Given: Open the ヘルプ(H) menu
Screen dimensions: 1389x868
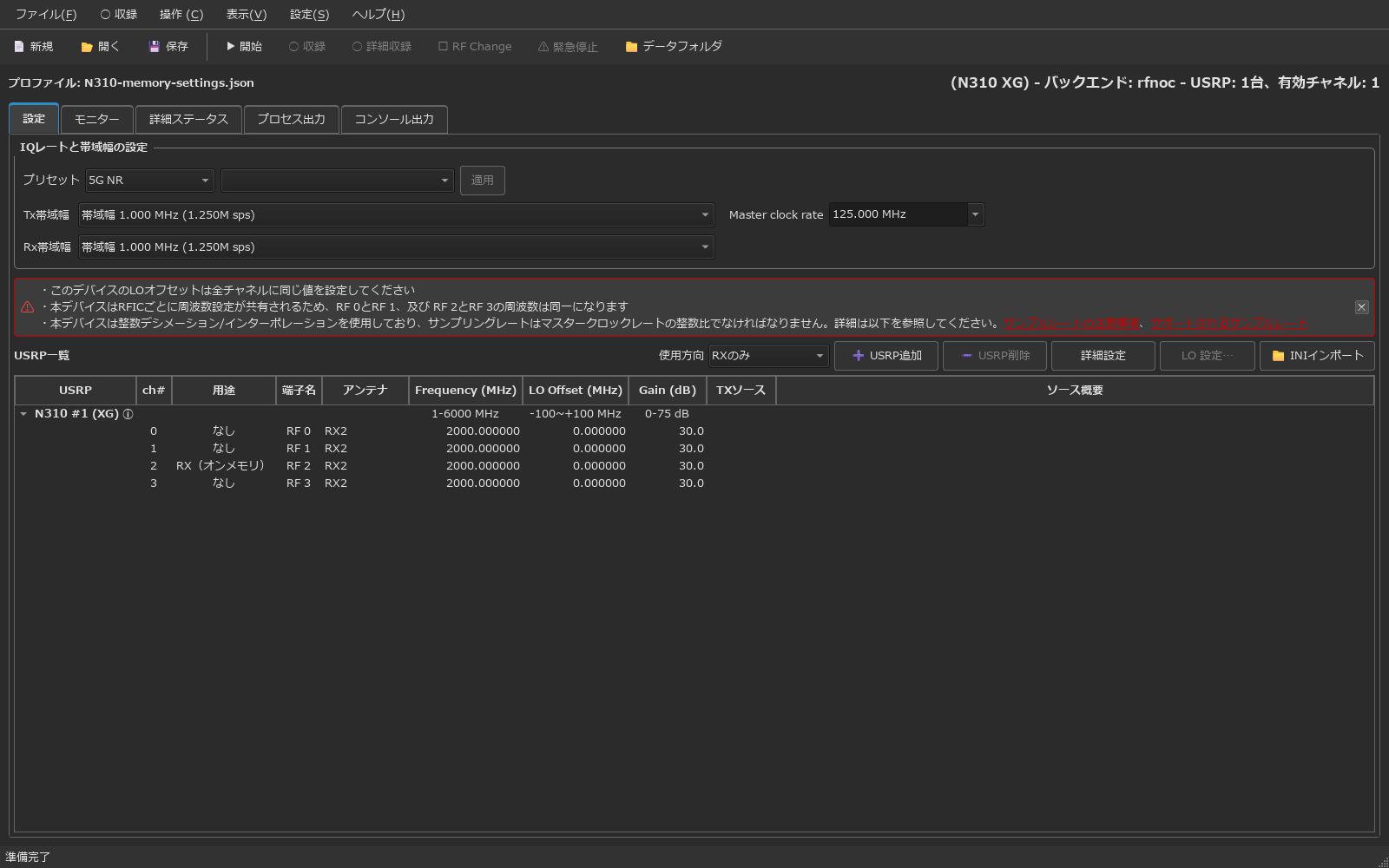Looking at the screenshot, I should tap(379, 15).
